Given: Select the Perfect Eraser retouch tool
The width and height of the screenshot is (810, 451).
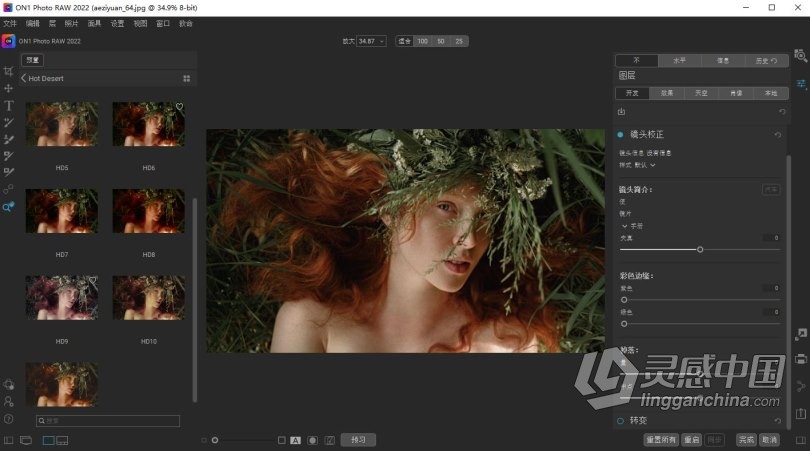Looking at the screenshot, I should coord(8,139).
